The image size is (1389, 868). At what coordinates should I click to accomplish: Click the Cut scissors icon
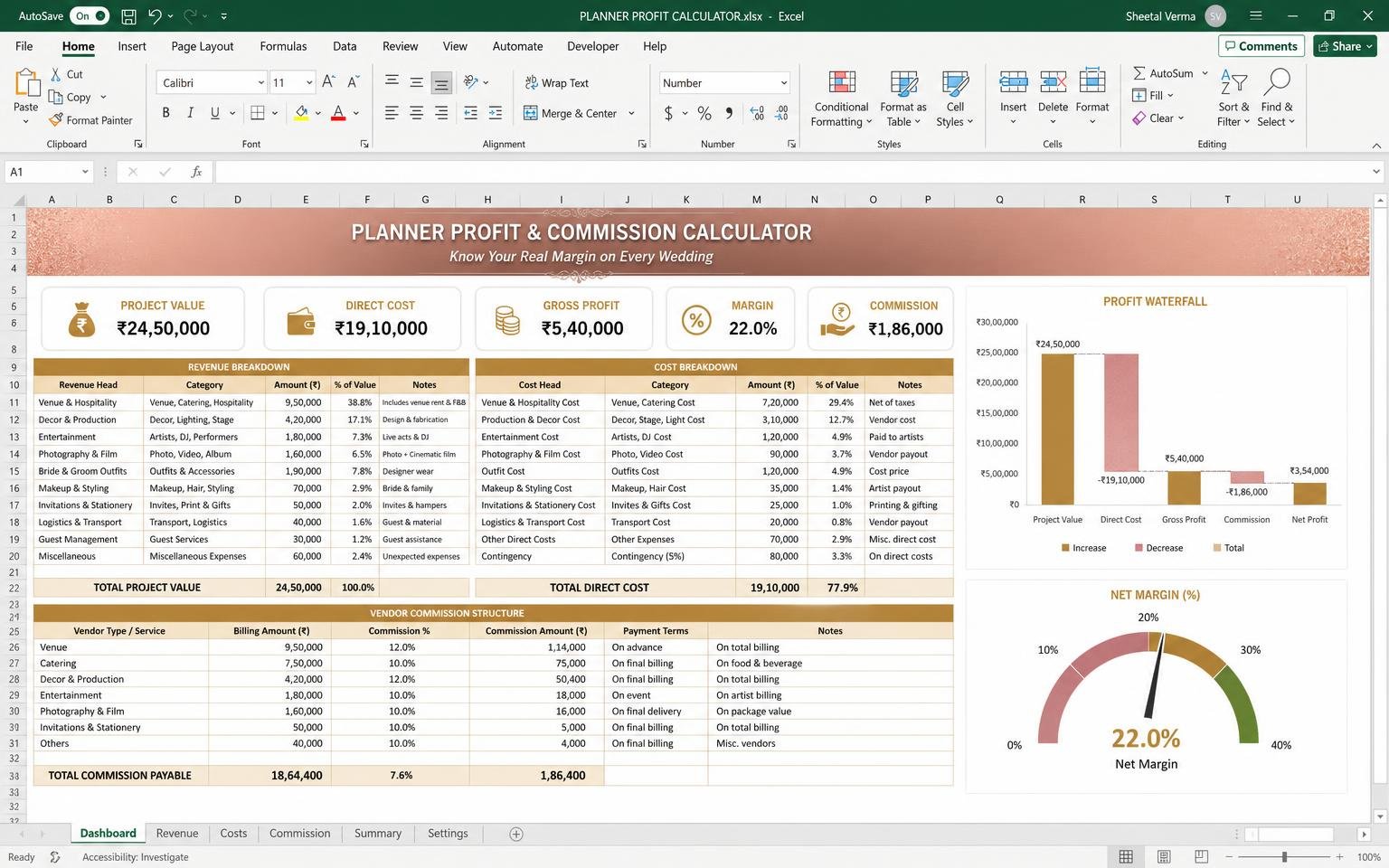55,74
